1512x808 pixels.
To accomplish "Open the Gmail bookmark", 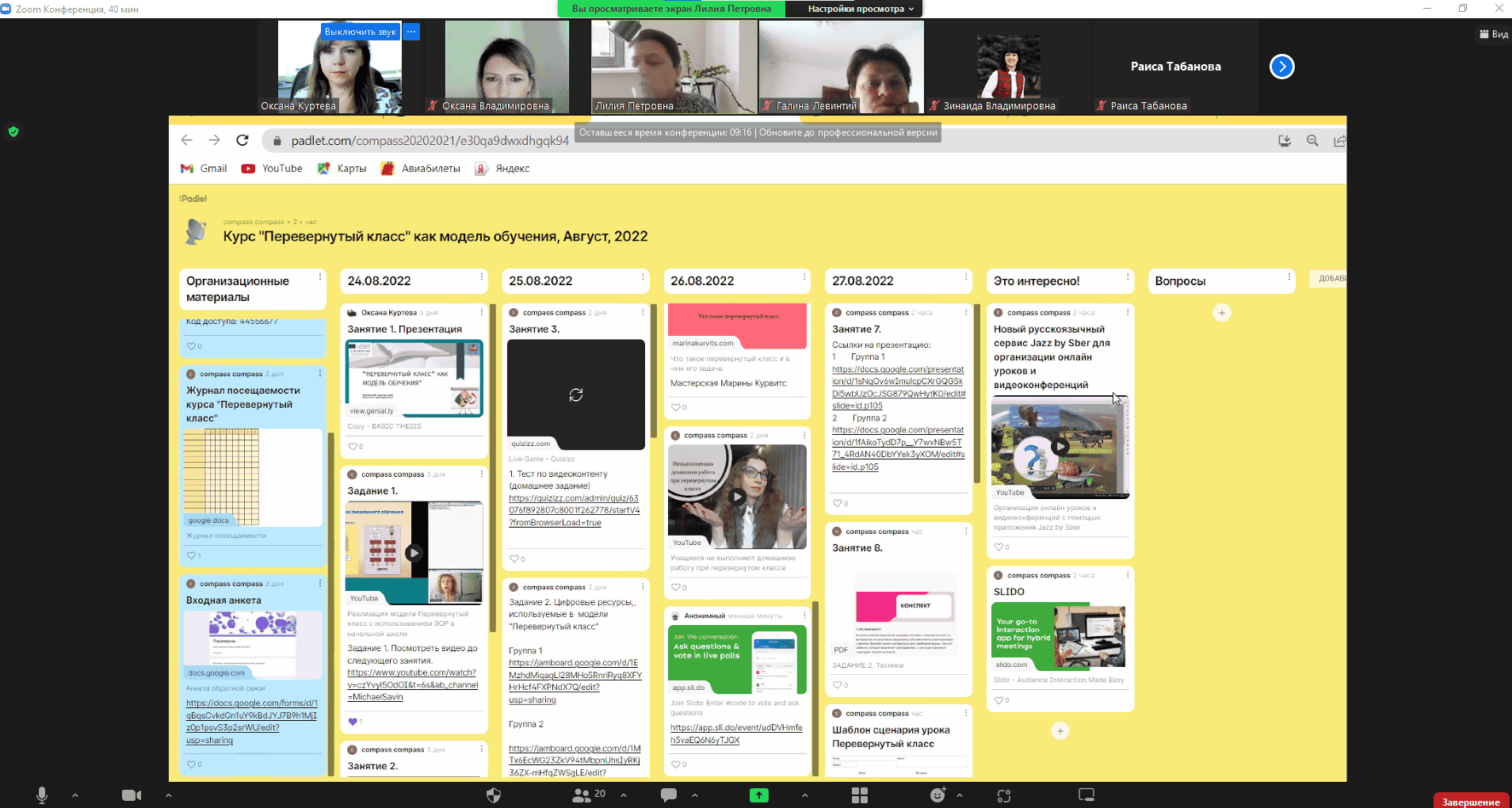I will coord(204,169).
